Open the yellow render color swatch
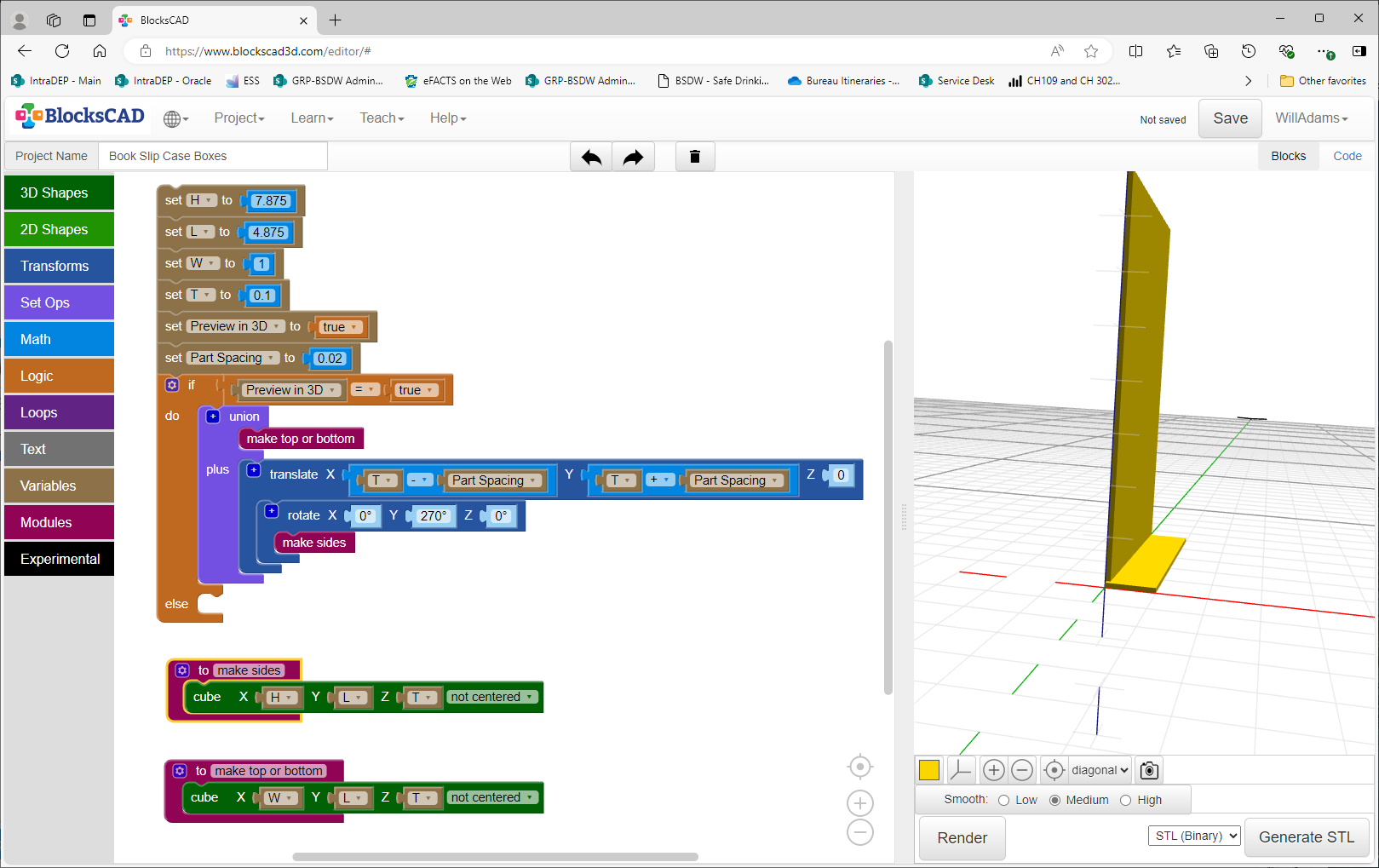The image size is (1379, 868). [929, 770]
